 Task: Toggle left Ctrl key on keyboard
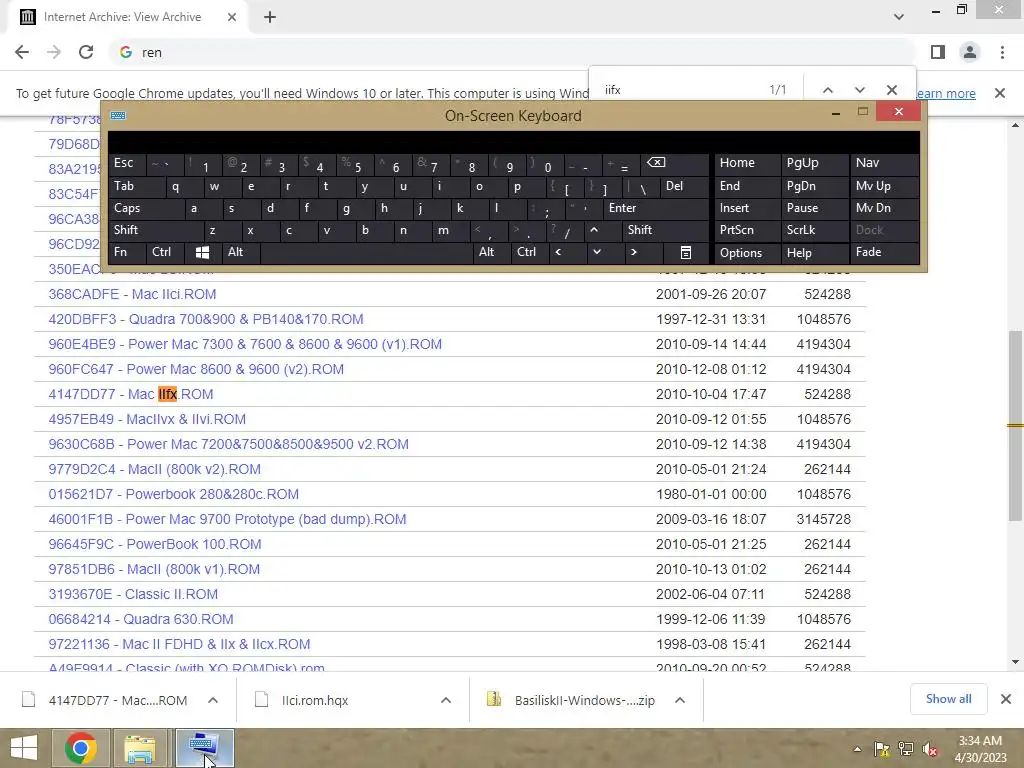(165, 252)
